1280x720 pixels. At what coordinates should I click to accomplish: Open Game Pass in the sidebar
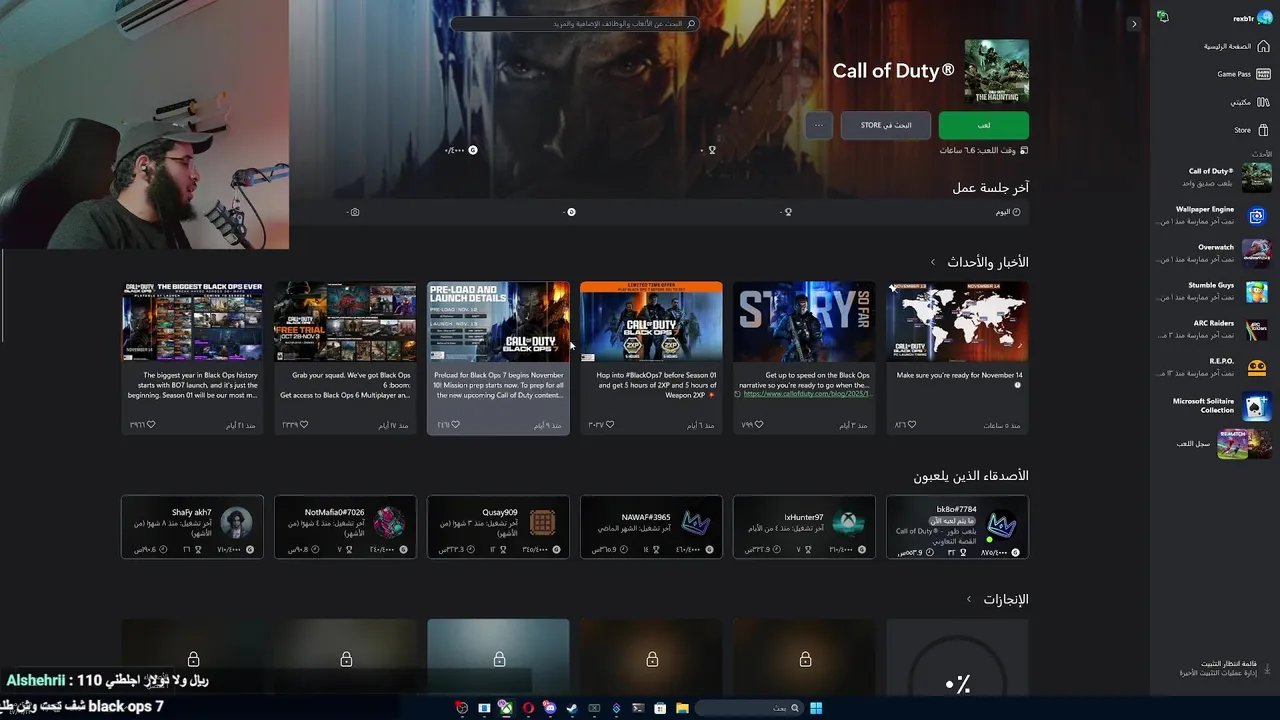coord(1242,74)
